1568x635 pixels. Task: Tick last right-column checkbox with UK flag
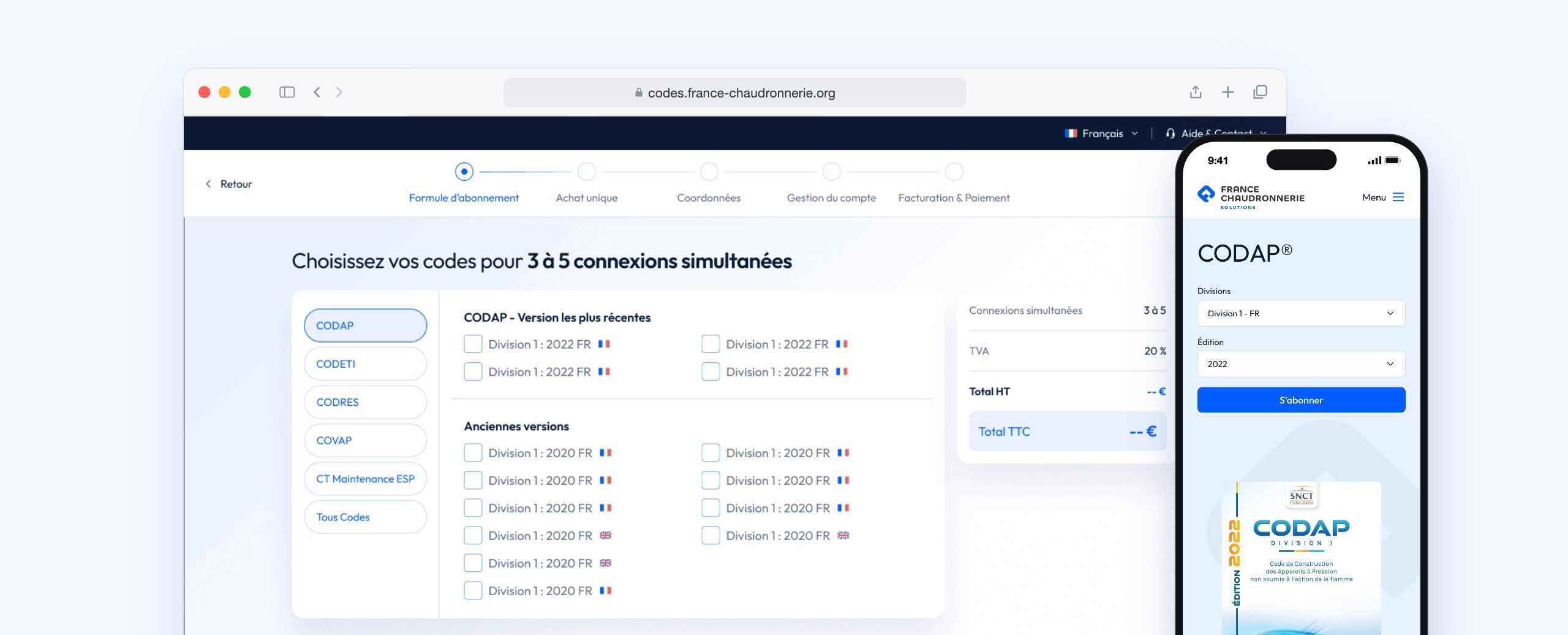(x=710, y=535)
